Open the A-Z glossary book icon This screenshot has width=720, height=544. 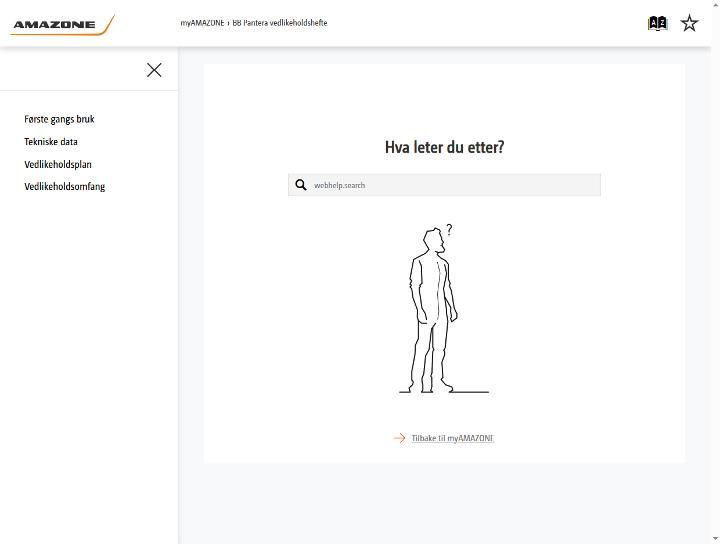click(658, 23)
